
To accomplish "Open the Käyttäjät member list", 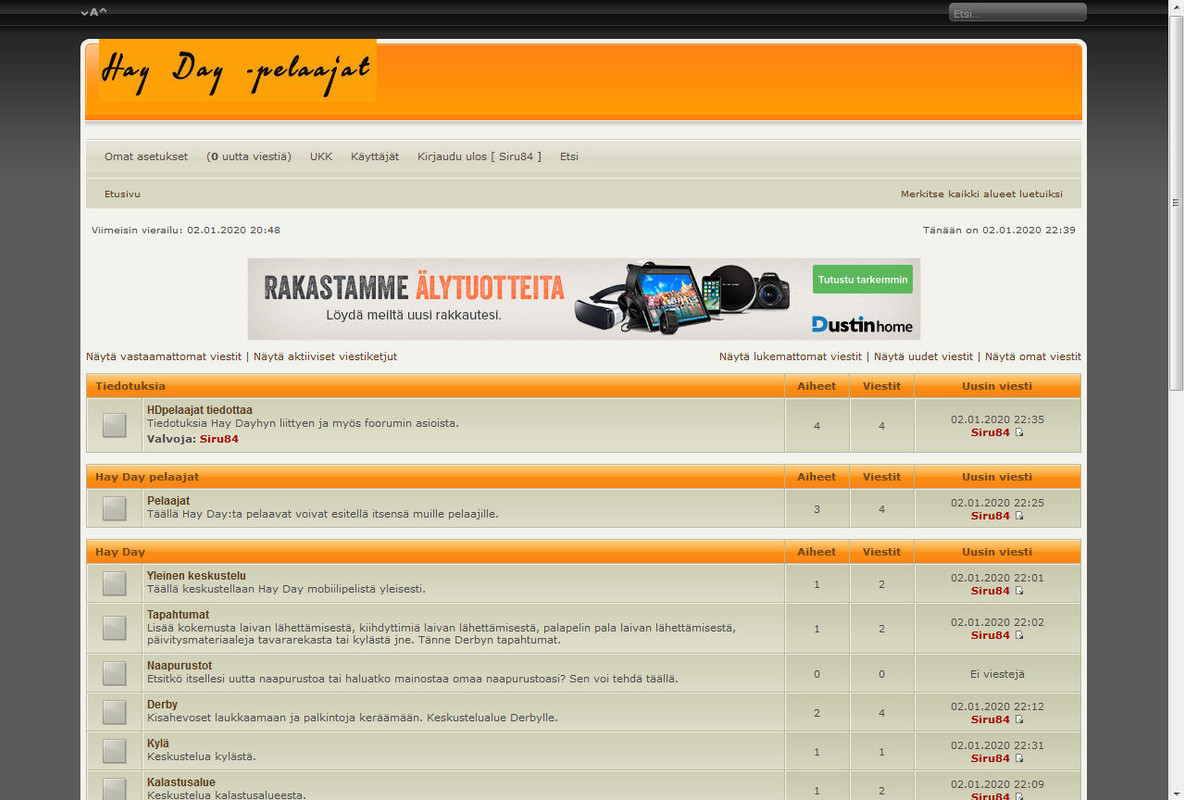I will point(375,156).
